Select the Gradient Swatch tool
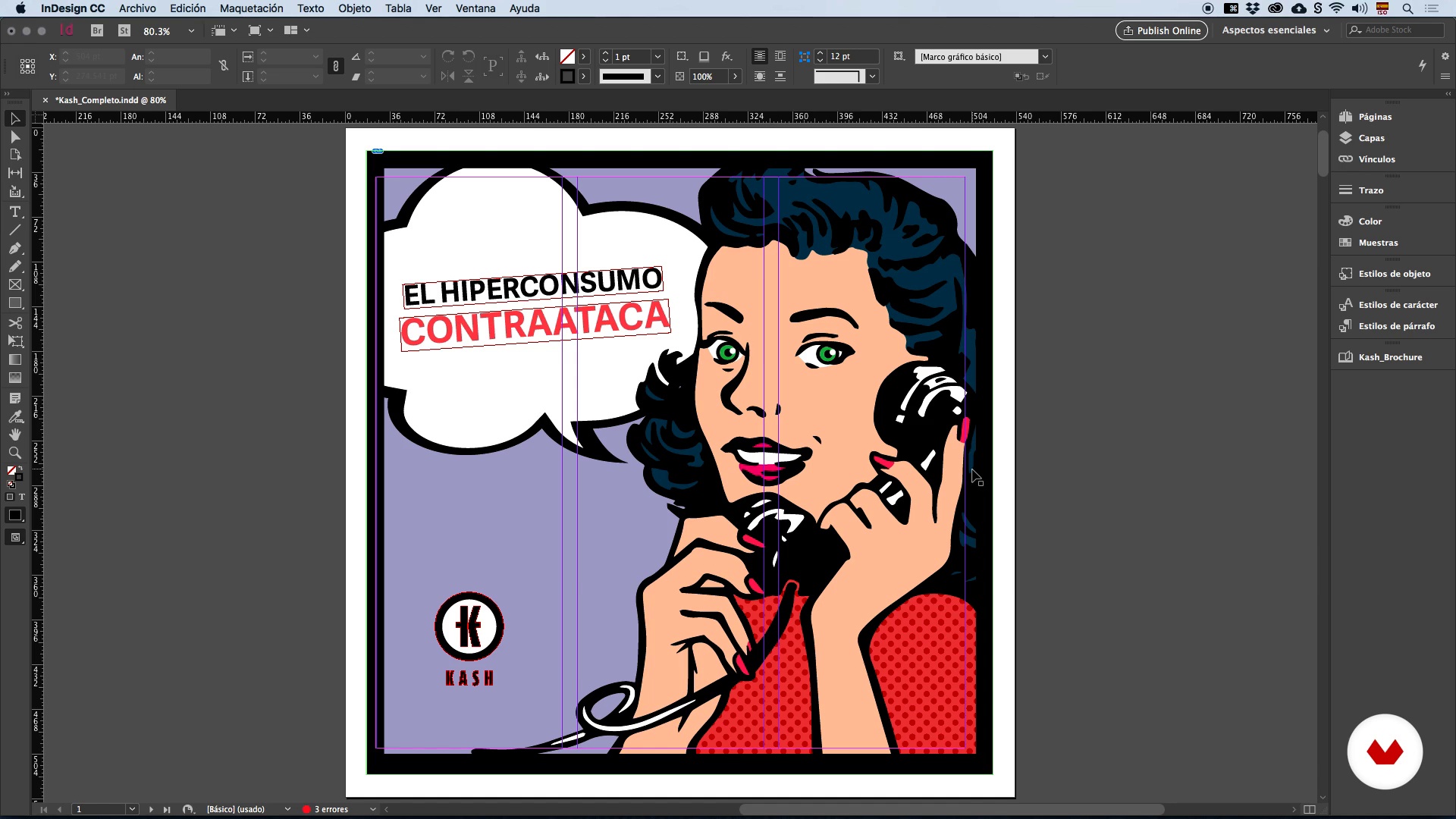 coord(14,360)
